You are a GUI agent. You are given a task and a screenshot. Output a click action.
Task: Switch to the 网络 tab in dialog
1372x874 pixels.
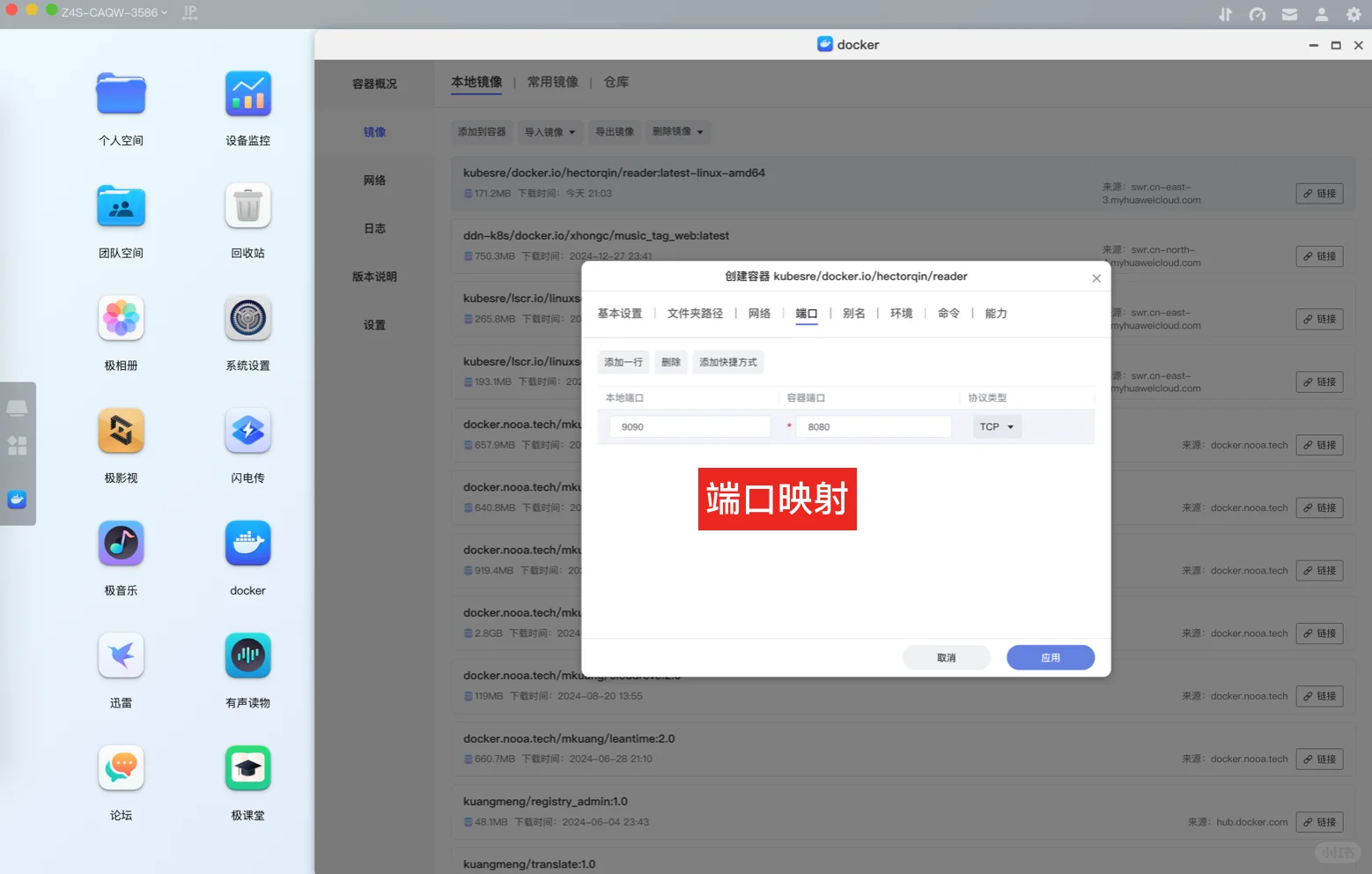(759, 314)
